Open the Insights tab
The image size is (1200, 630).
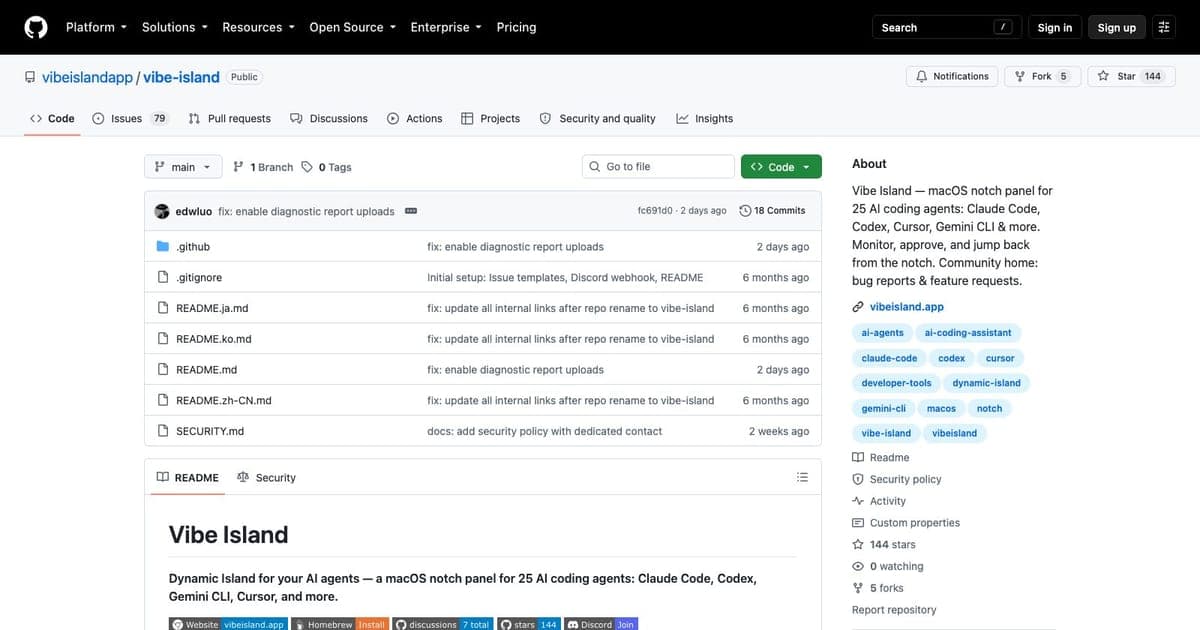pos(705,118)
